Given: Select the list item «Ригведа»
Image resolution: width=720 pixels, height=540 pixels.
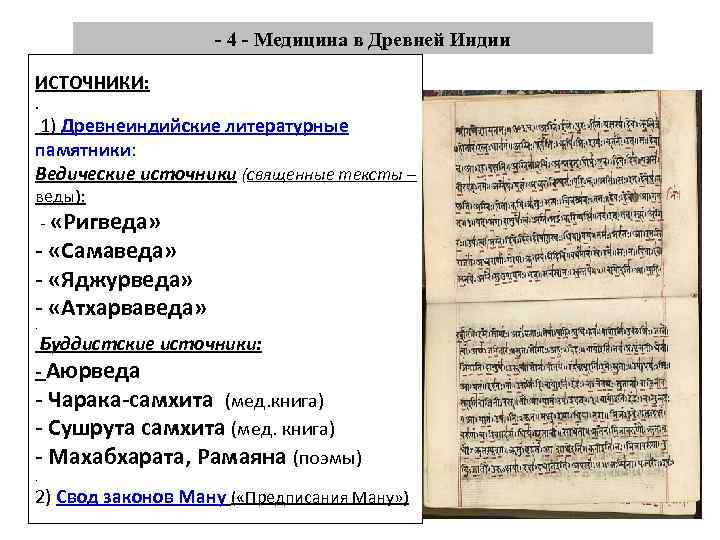Looking at the screenshot, I should click(x=105, y=223).
